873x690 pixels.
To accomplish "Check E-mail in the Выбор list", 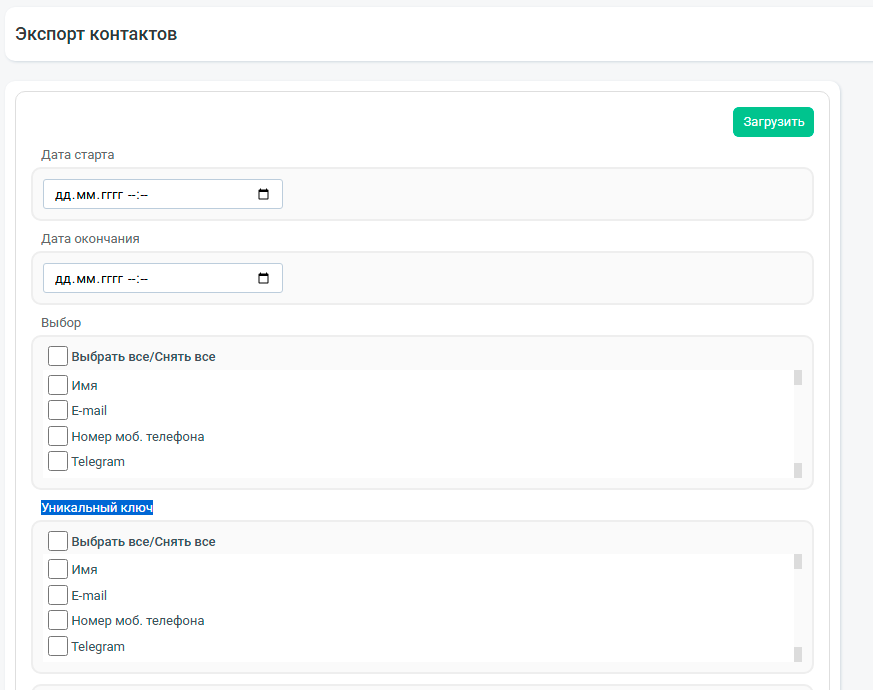I will 58,410.
